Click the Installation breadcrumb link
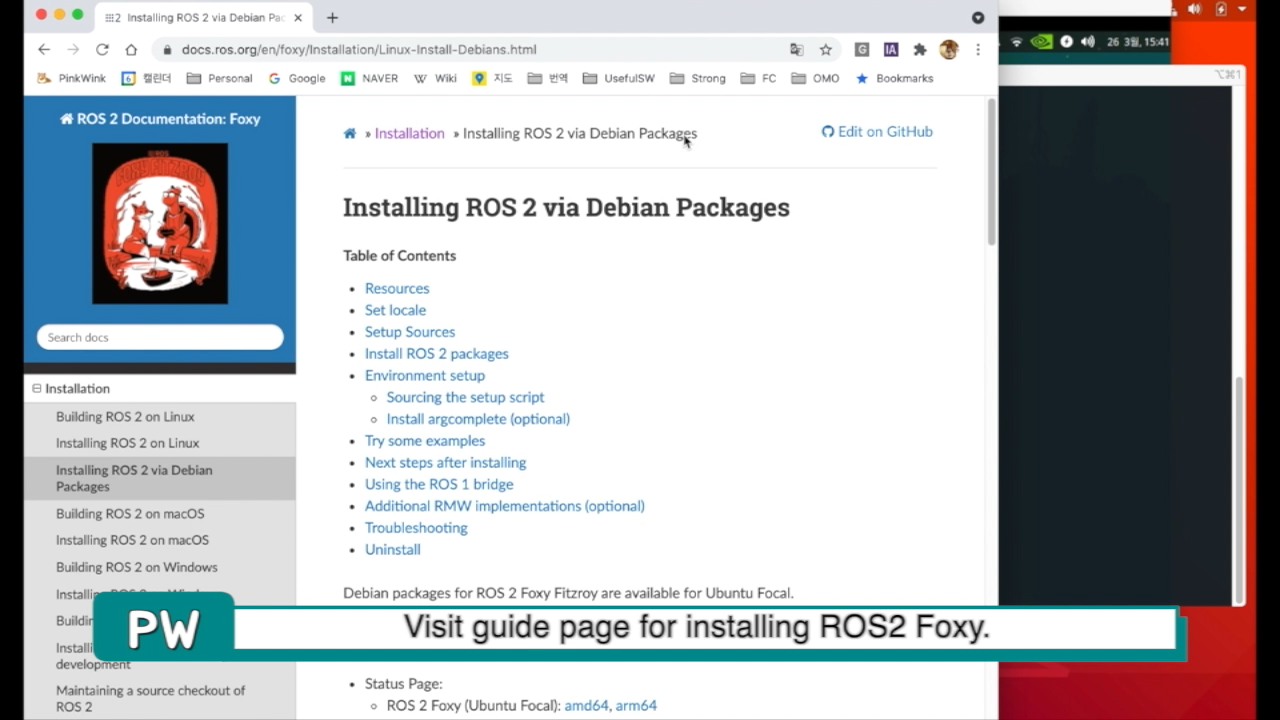The image size is (1280, 720). (x=409, y=133)
